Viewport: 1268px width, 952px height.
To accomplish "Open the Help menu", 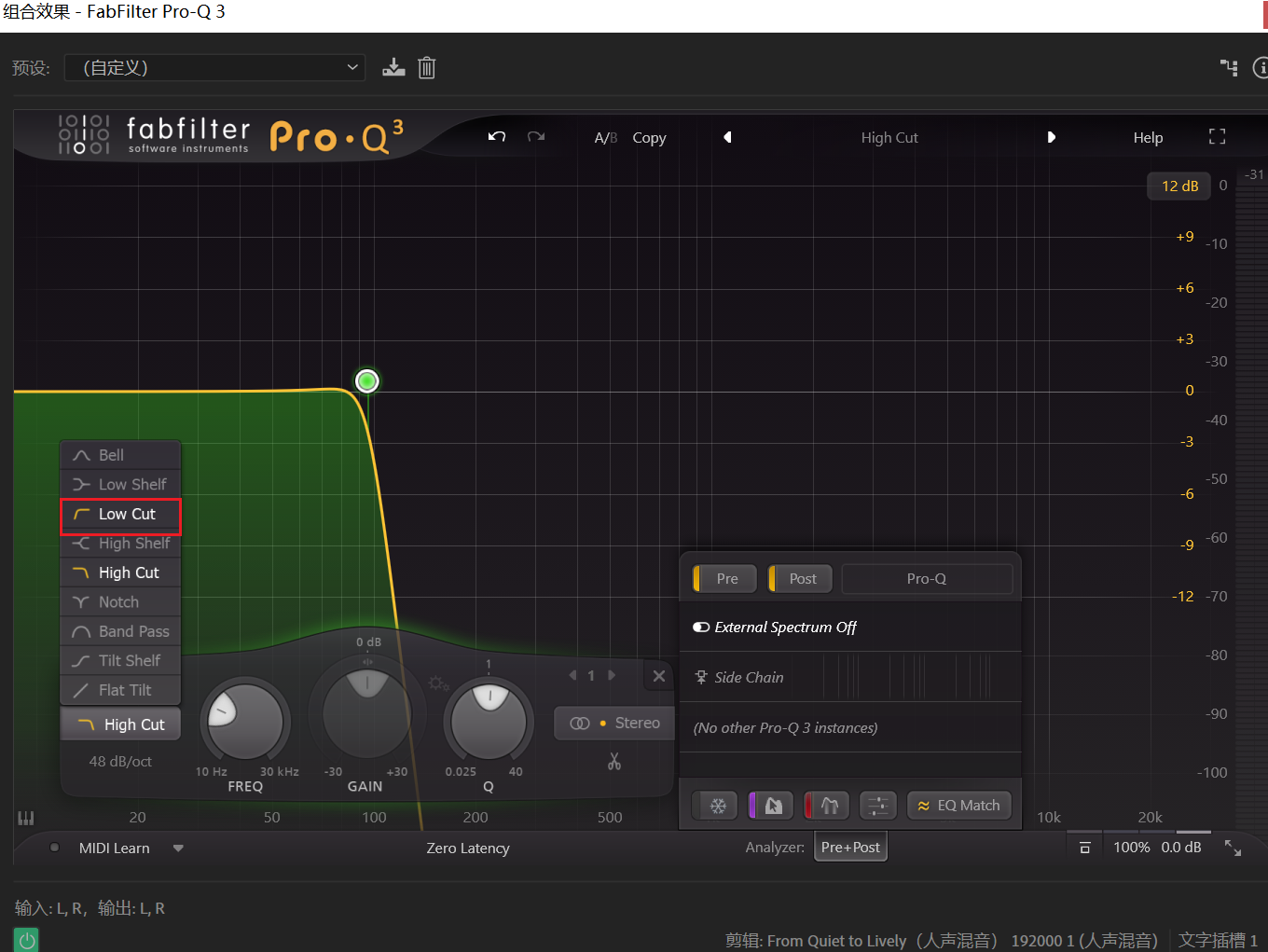I will [1148, 138].
